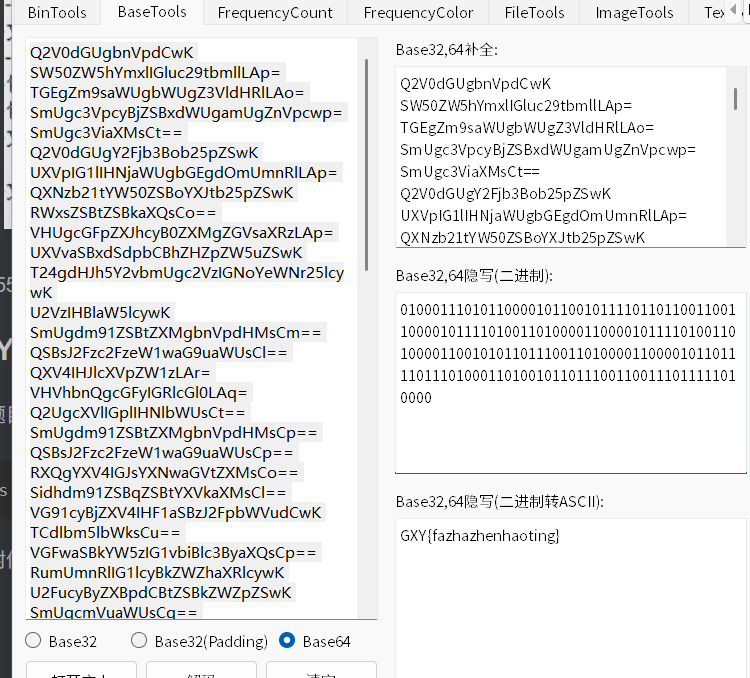
Task: Select the Base64 radio button
Action: click(x=288, y=641)
